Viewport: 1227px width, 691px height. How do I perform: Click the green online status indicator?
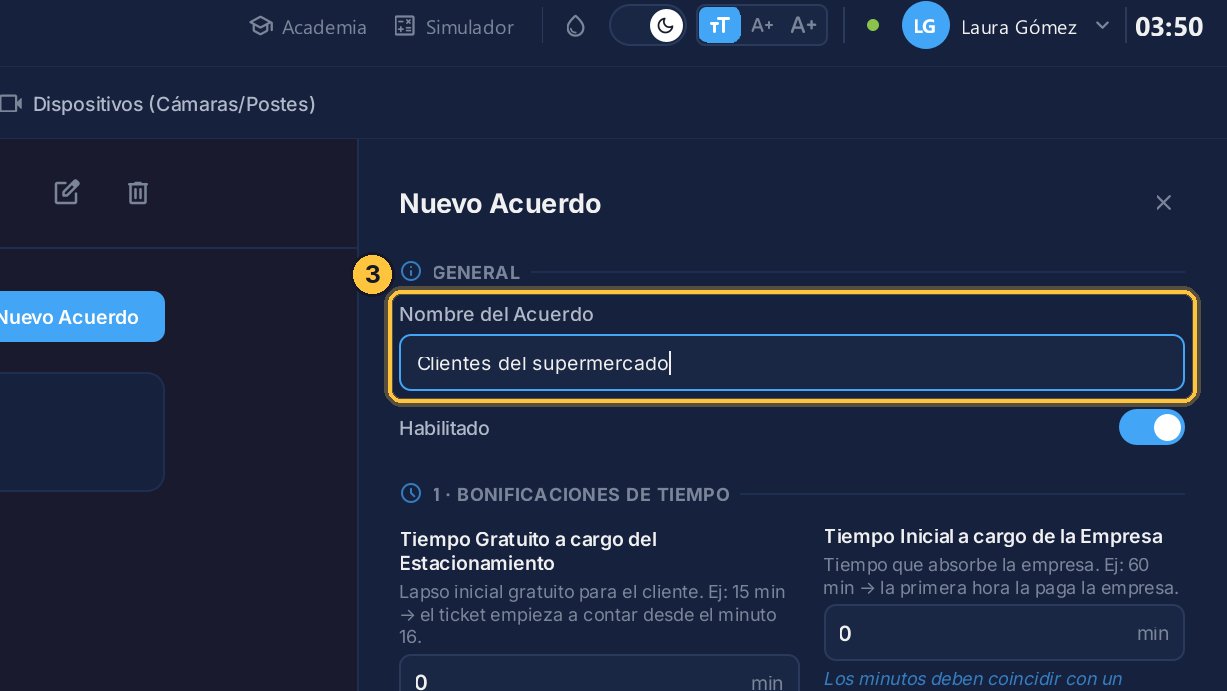pyautogui.click(x=873, y=26)
